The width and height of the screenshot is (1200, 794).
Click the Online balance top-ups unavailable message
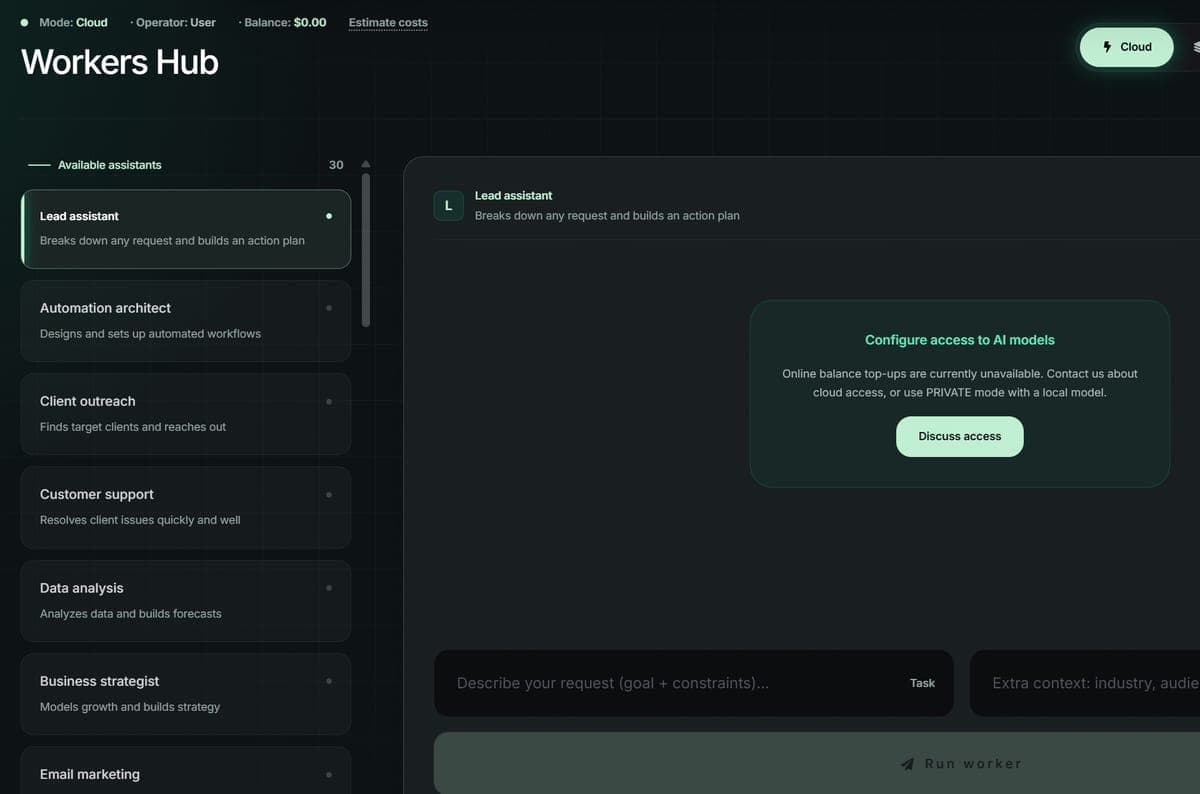(x=960, y=383)
